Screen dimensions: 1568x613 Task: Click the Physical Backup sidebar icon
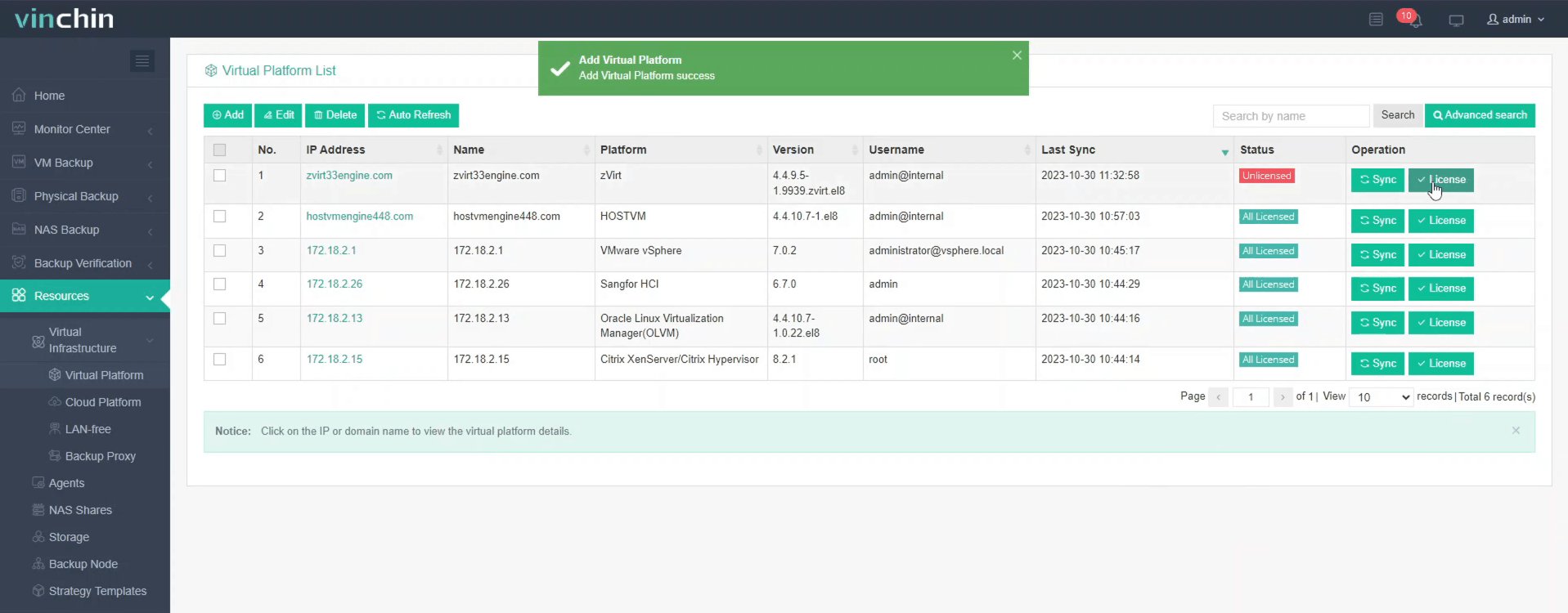[x=19, y=196]
